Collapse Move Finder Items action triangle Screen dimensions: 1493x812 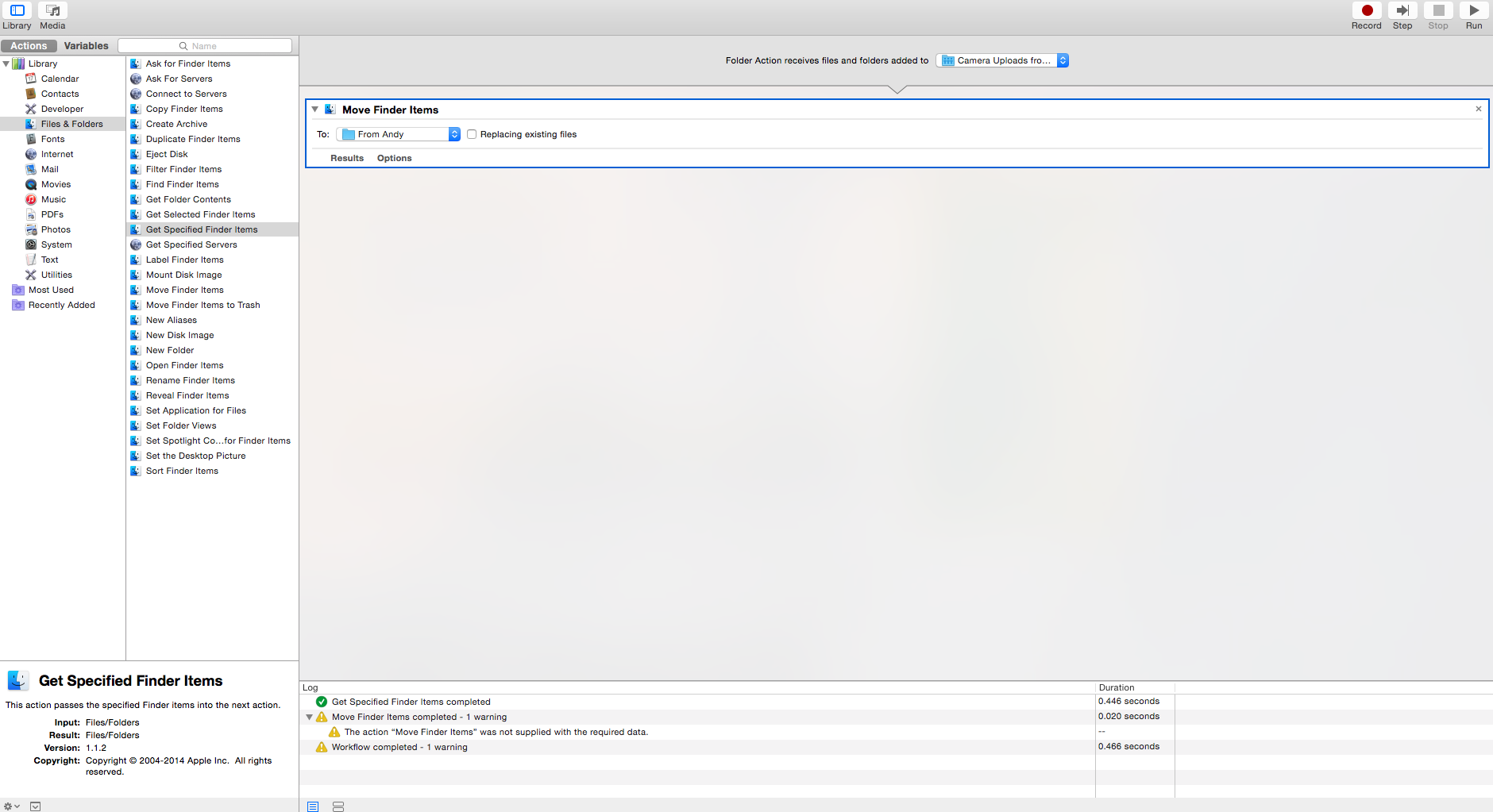tap(315, 110)
